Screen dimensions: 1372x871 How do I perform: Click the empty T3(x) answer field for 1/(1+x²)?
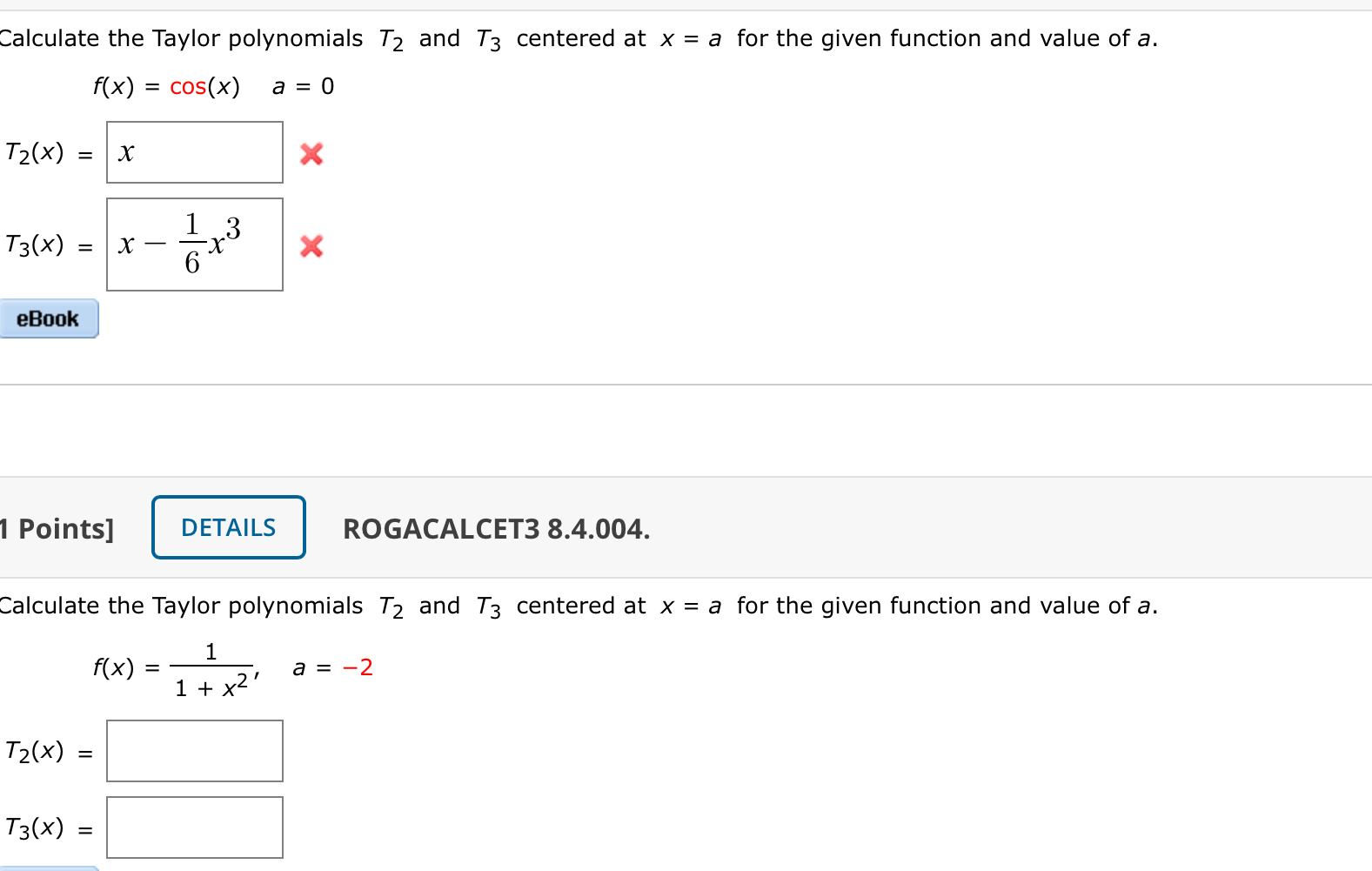(x=194, y=827)
